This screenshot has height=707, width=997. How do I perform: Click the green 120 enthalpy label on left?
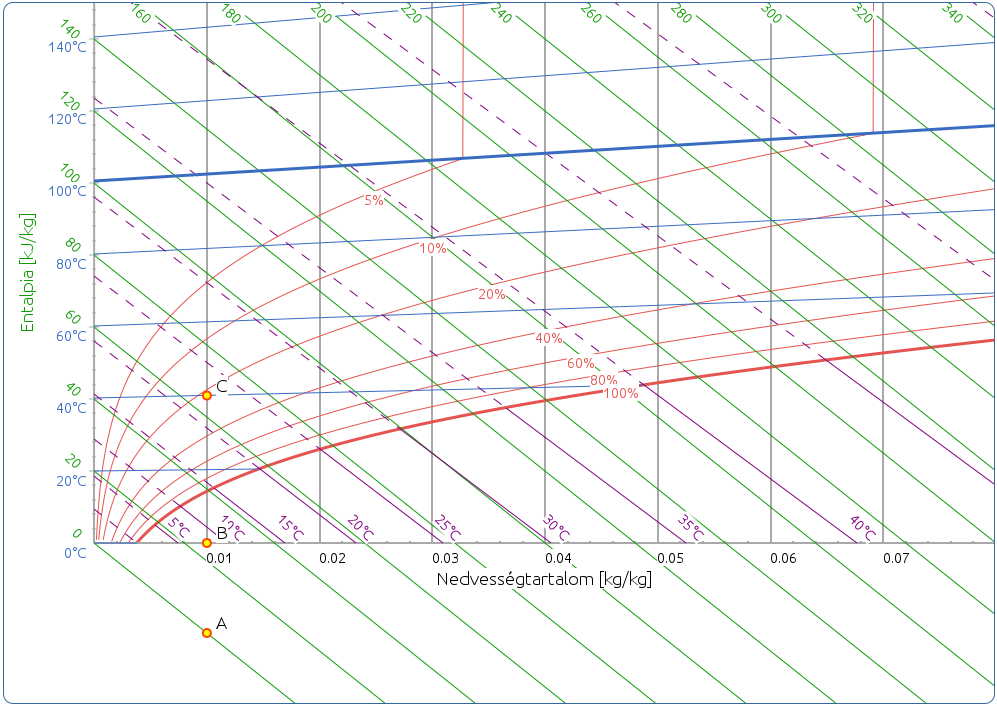pos(70,102)
